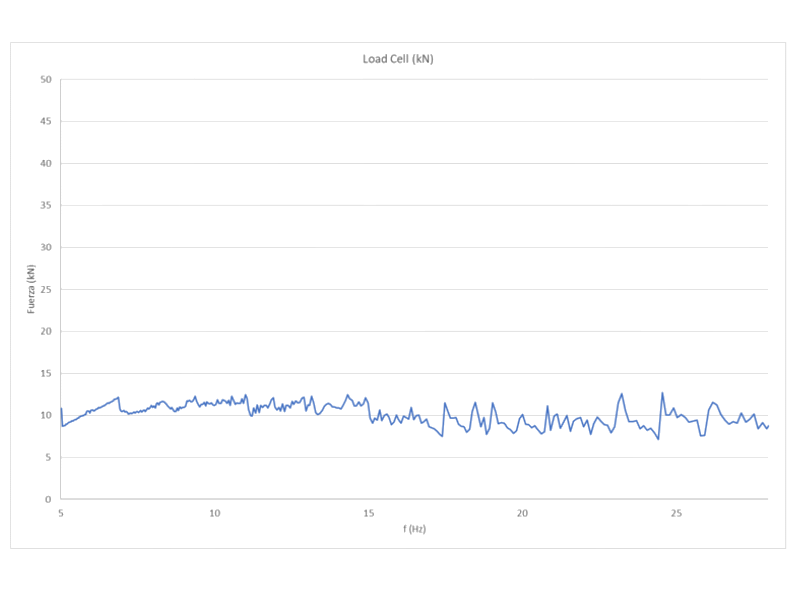This screenshot has width=800, height=600.
Task: Select the 15 label on the vertical force axis
Action: point(45,373)
